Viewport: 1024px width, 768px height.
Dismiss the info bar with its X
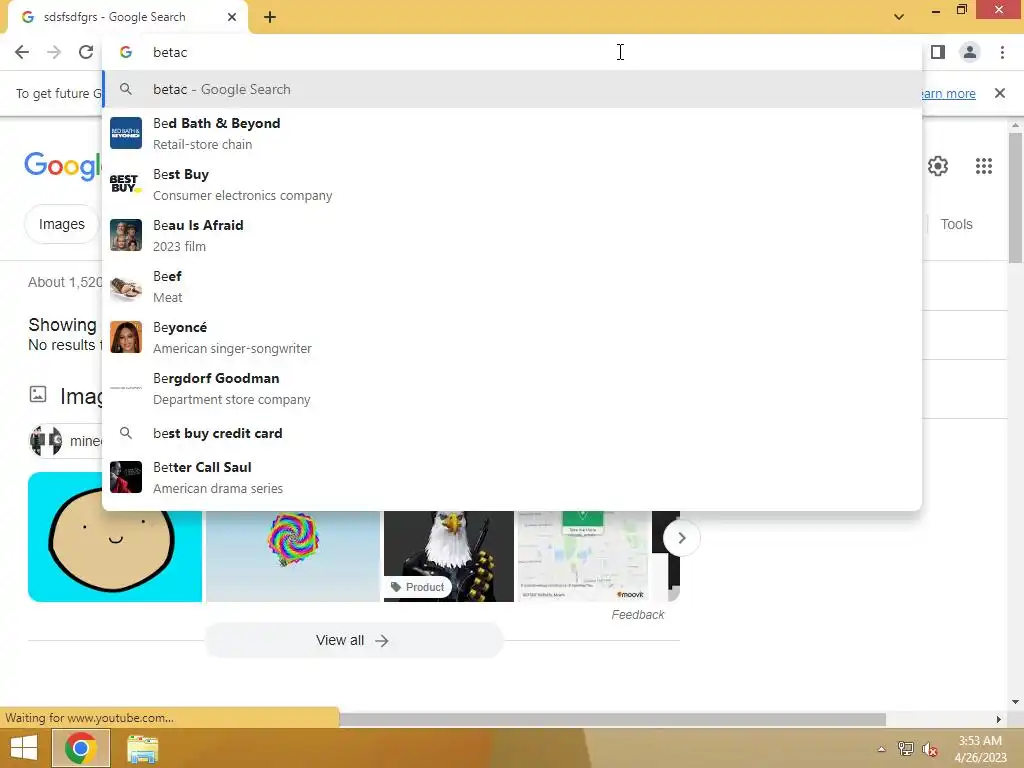pyautogui.click(x=999, y=93)
